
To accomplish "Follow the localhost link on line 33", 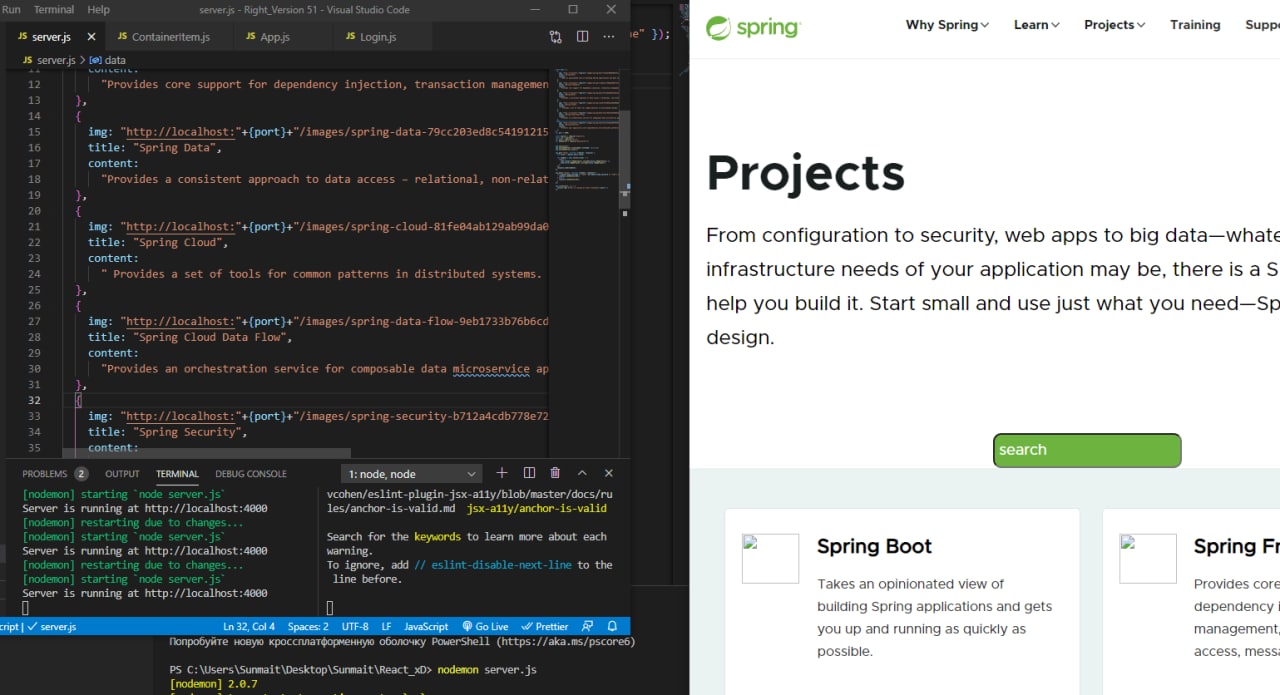I will [x=180, y=416].
